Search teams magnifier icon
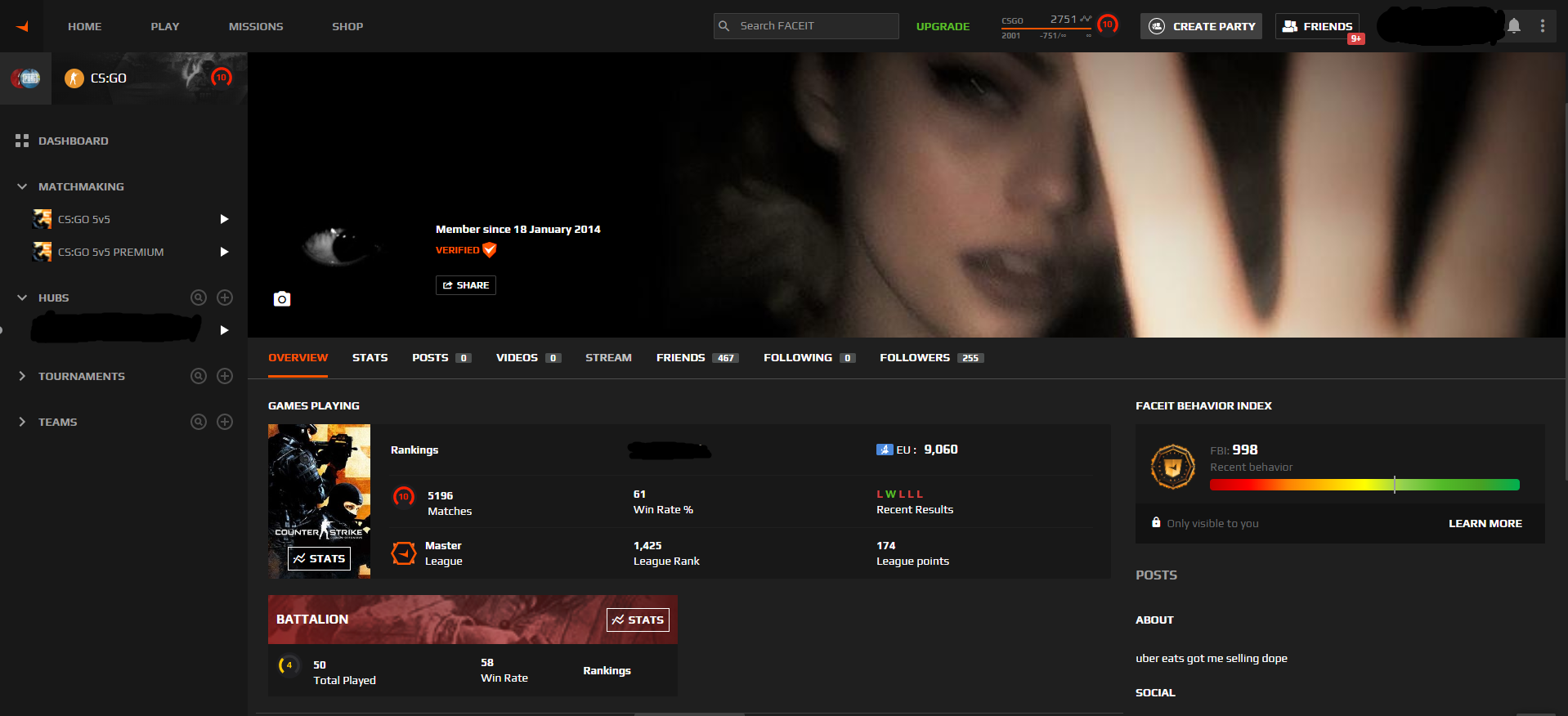Screen dimensions: 1568x716 199,422
